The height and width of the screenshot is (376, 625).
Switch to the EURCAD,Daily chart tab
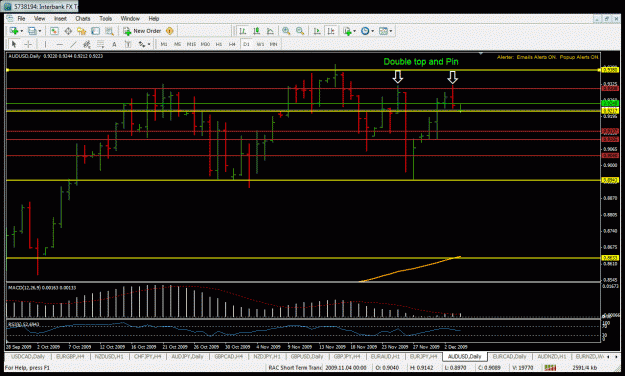coord(509,356)
